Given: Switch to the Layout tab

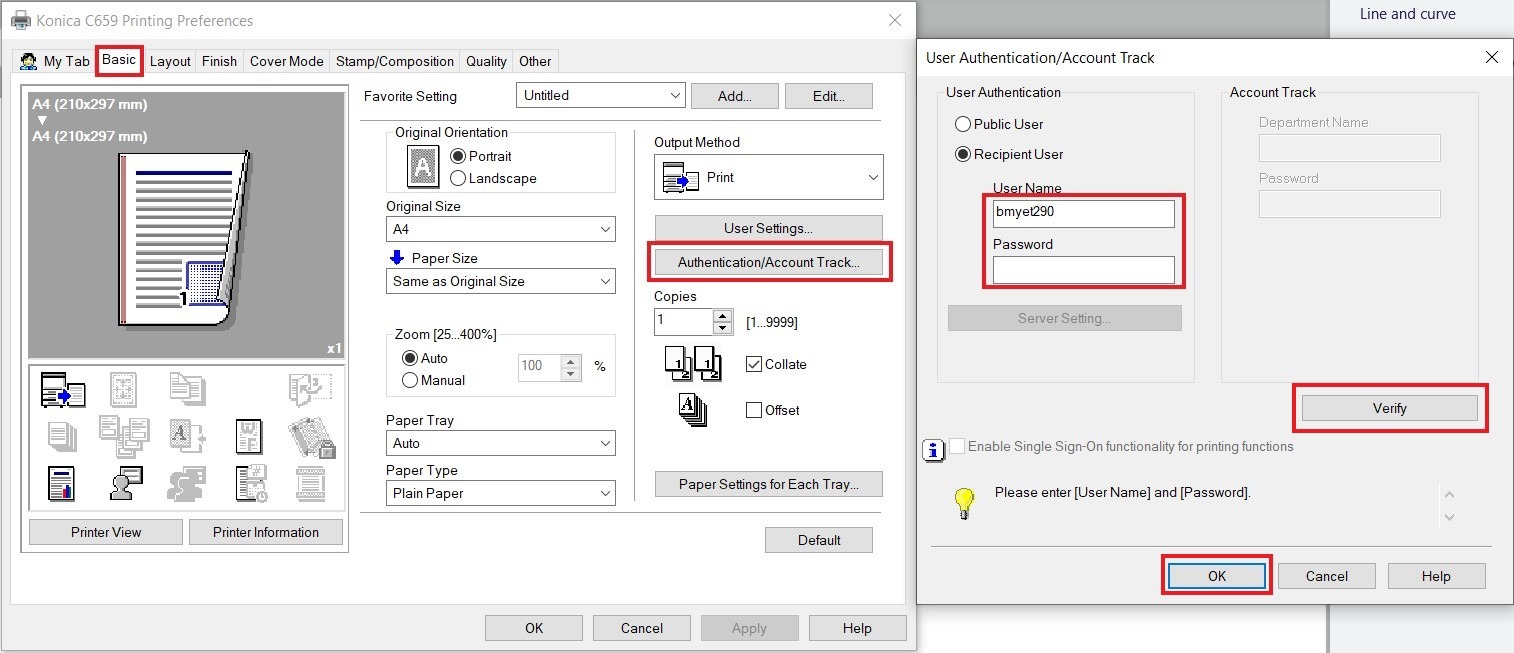Looking at the screenshot, I should point(170,61).
